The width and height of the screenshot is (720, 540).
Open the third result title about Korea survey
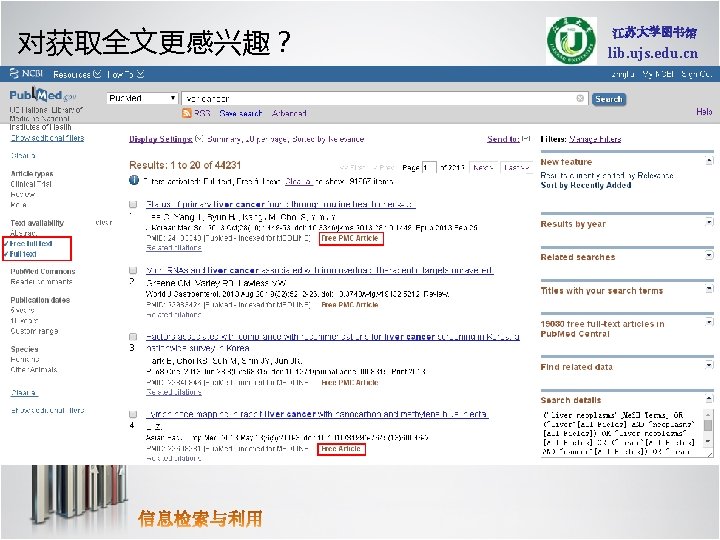click(333, 343)
